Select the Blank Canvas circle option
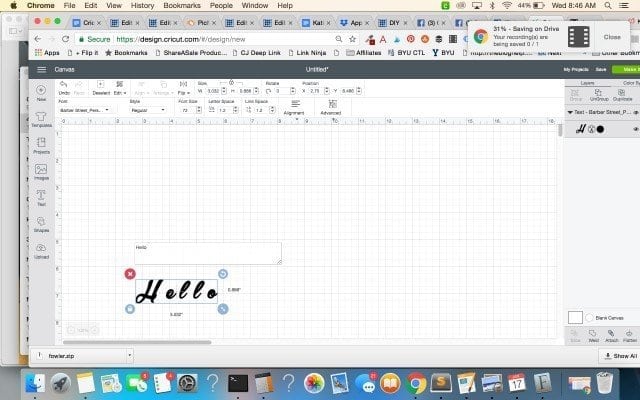Screen dimensions: 640x400 589,318
